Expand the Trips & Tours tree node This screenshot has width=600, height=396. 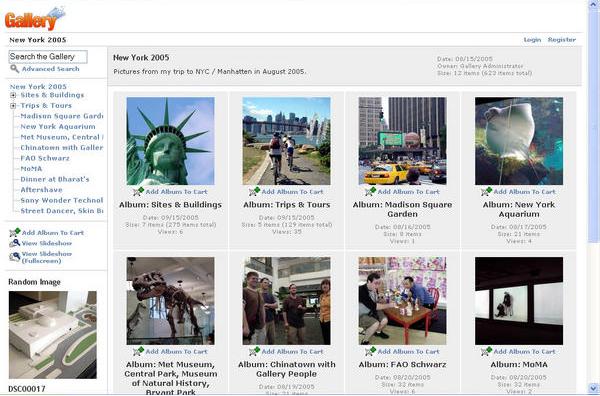[x=13, y=106]
